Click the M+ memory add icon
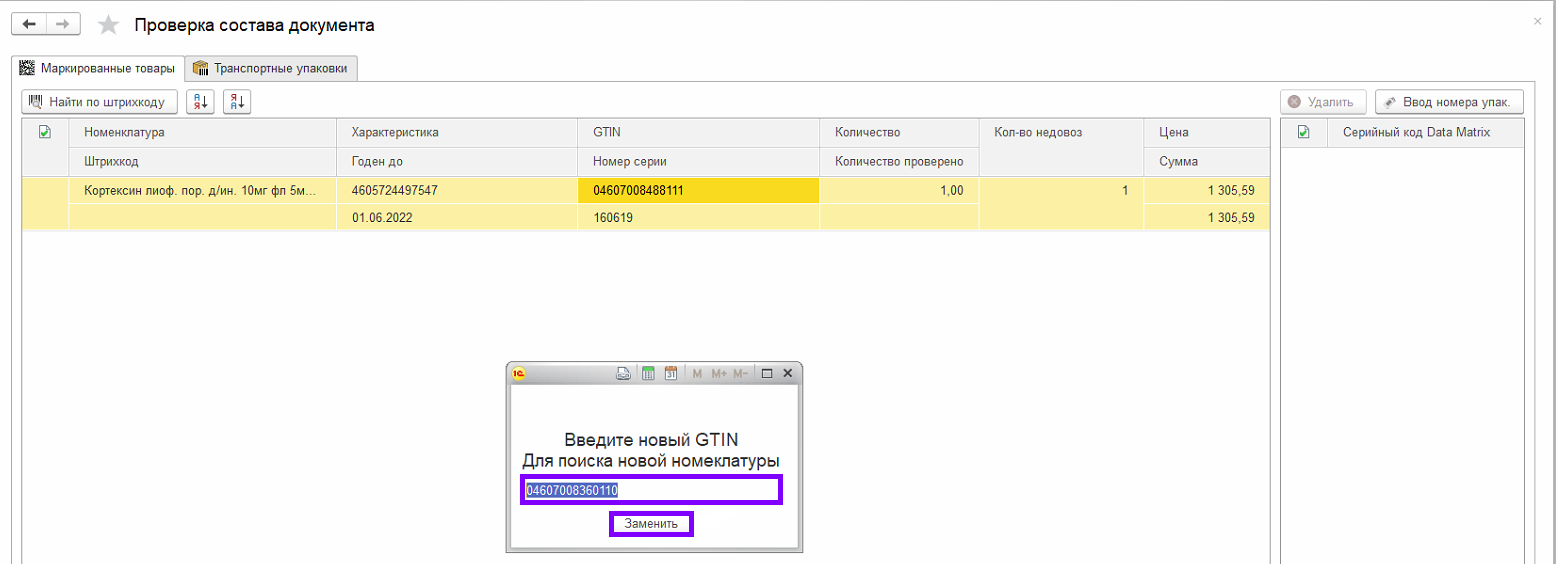This screenshot has height=564, width=1556. [718, 373]
